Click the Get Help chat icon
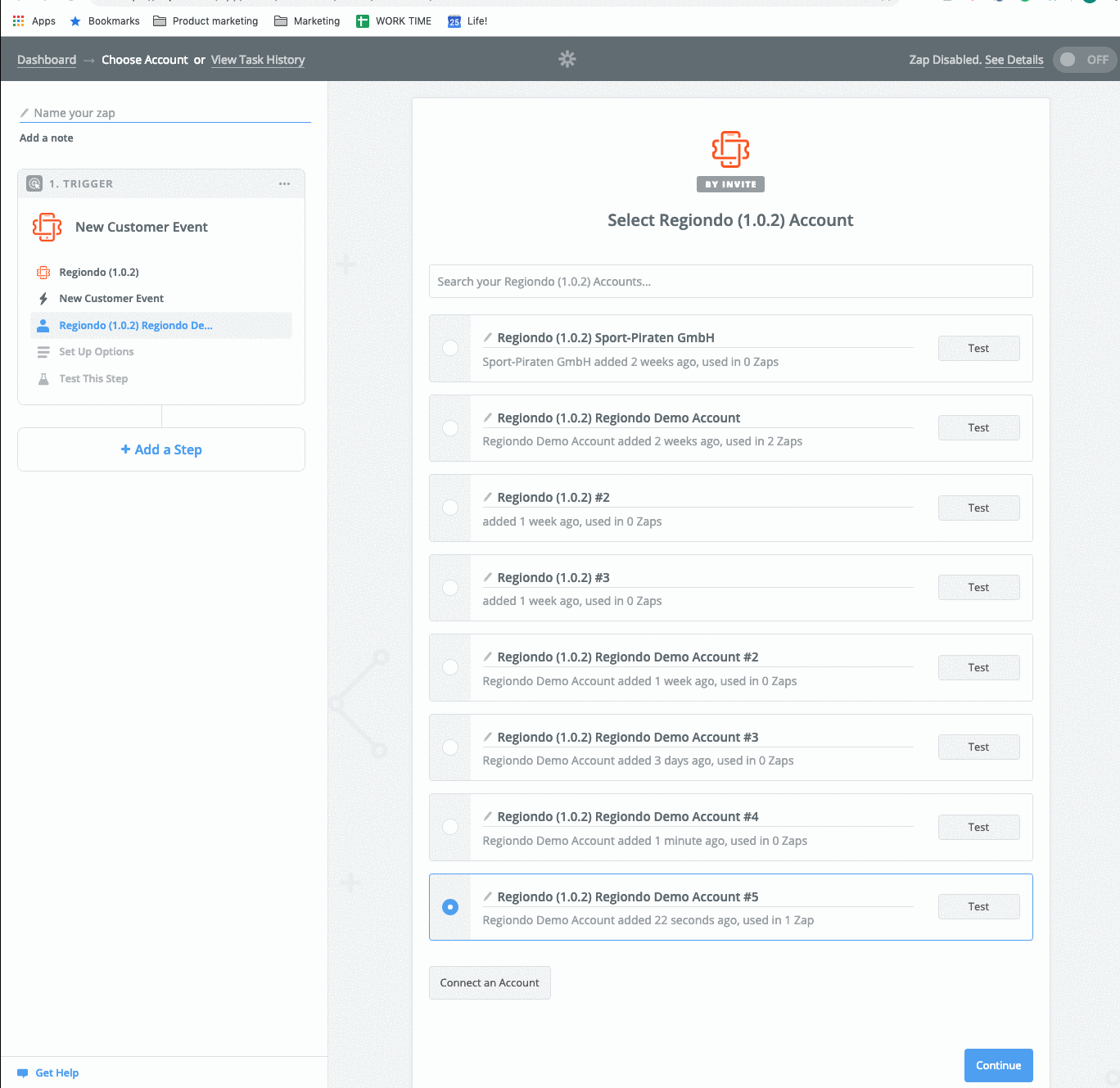Screen dimensions: 1120x1088 click(23, 1073)
